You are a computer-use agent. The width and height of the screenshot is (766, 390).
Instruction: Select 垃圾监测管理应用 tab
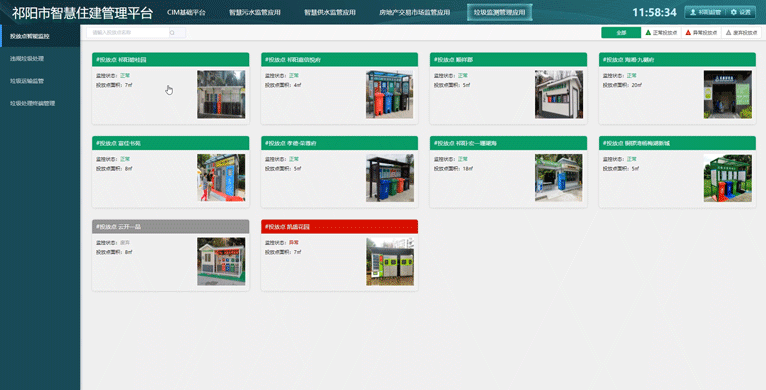pyautogui.click(x=499, y=12)
